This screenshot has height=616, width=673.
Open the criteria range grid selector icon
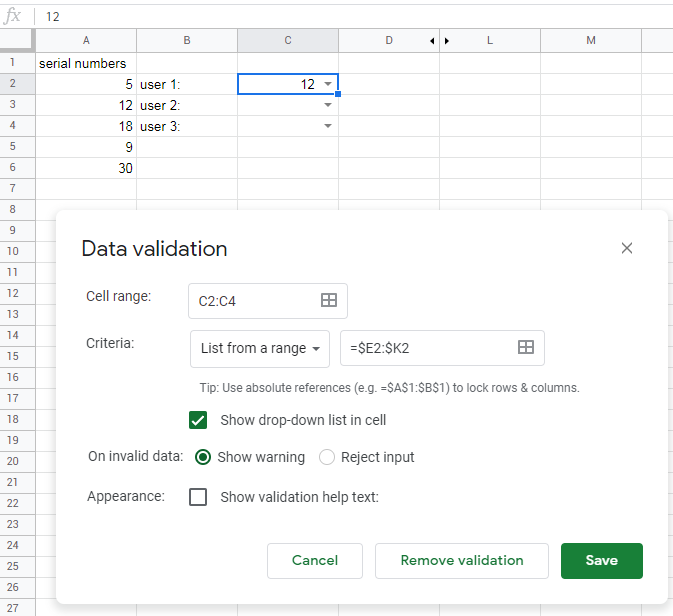coord(526,347)
